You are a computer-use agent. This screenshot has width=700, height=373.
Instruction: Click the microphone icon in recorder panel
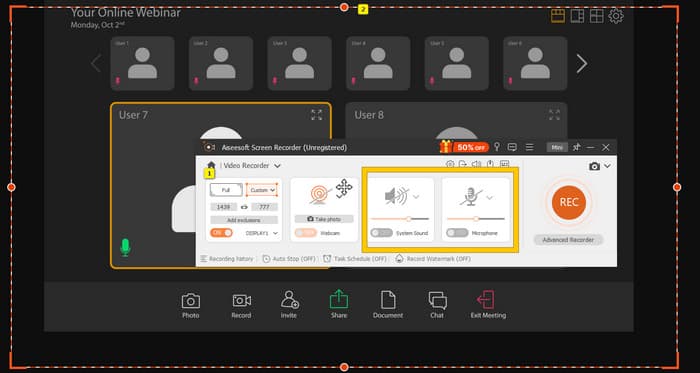point(471,196)
